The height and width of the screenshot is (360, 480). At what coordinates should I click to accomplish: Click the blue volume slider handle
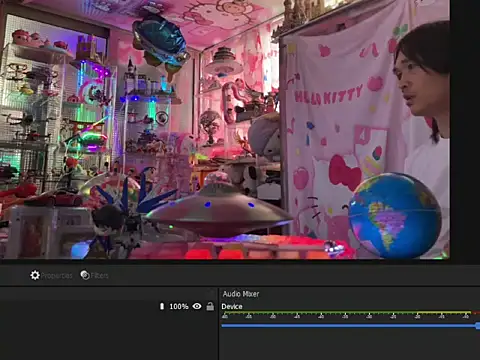[478, 326]
